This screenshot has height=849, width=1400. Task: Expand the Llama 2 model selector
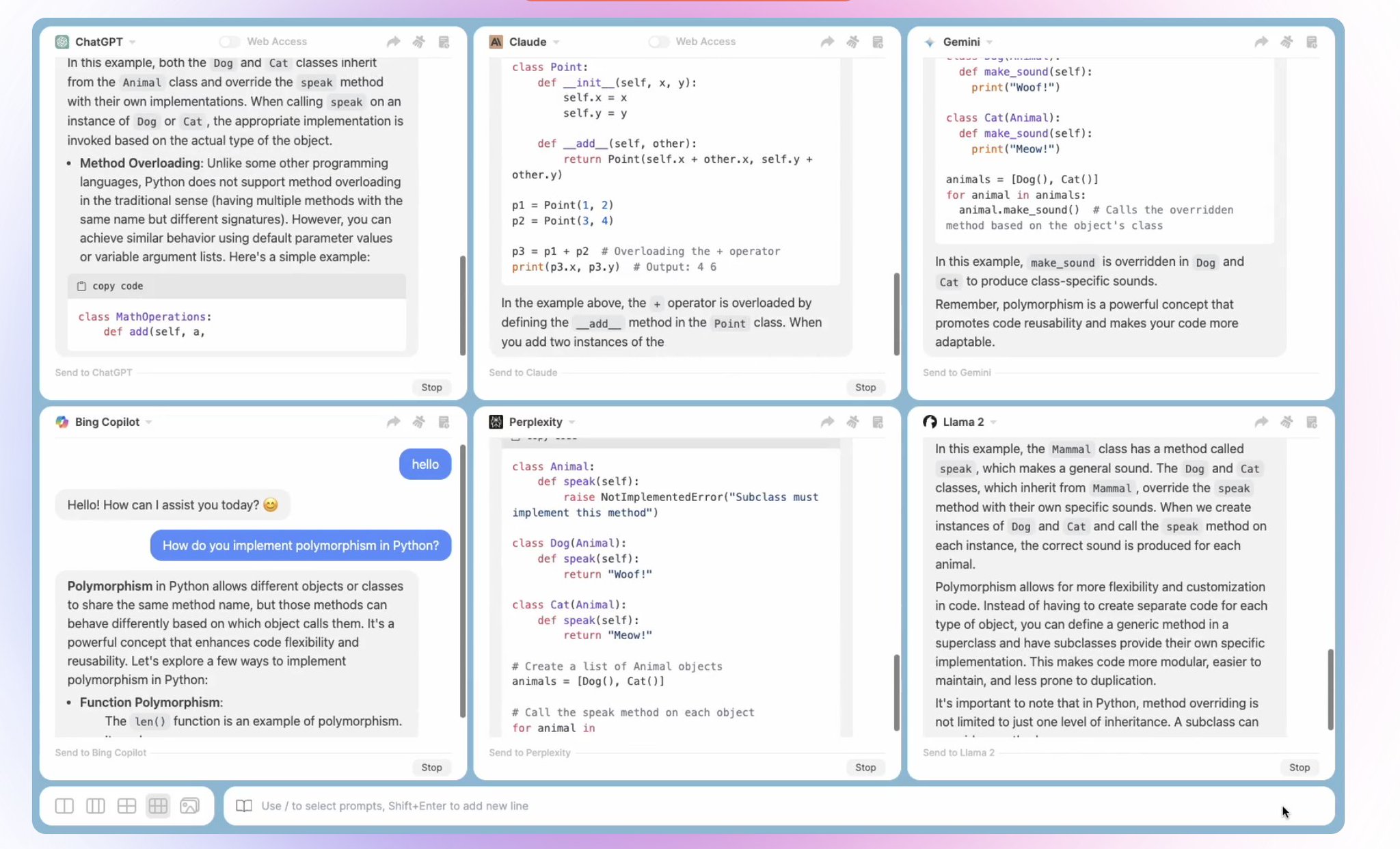(993, 422)
